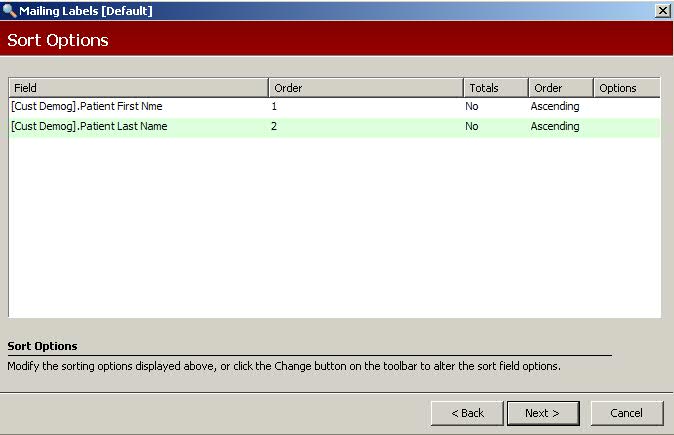Click order value 1 for Patient First Nme
674x435 pixels.
coord(274,107)
